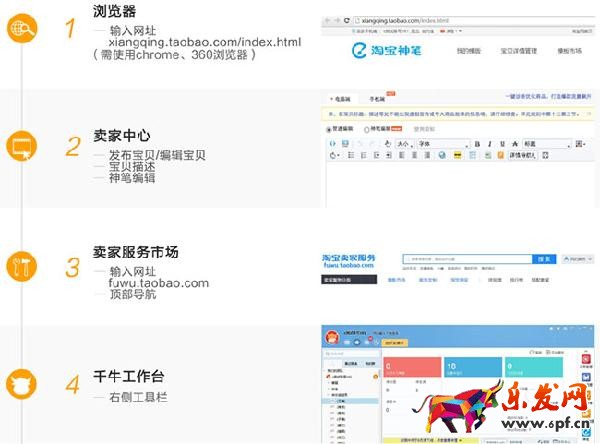Click the source code icon in editor toolbar
Viewport: 600px width, 444px height.
click(333, 144)
